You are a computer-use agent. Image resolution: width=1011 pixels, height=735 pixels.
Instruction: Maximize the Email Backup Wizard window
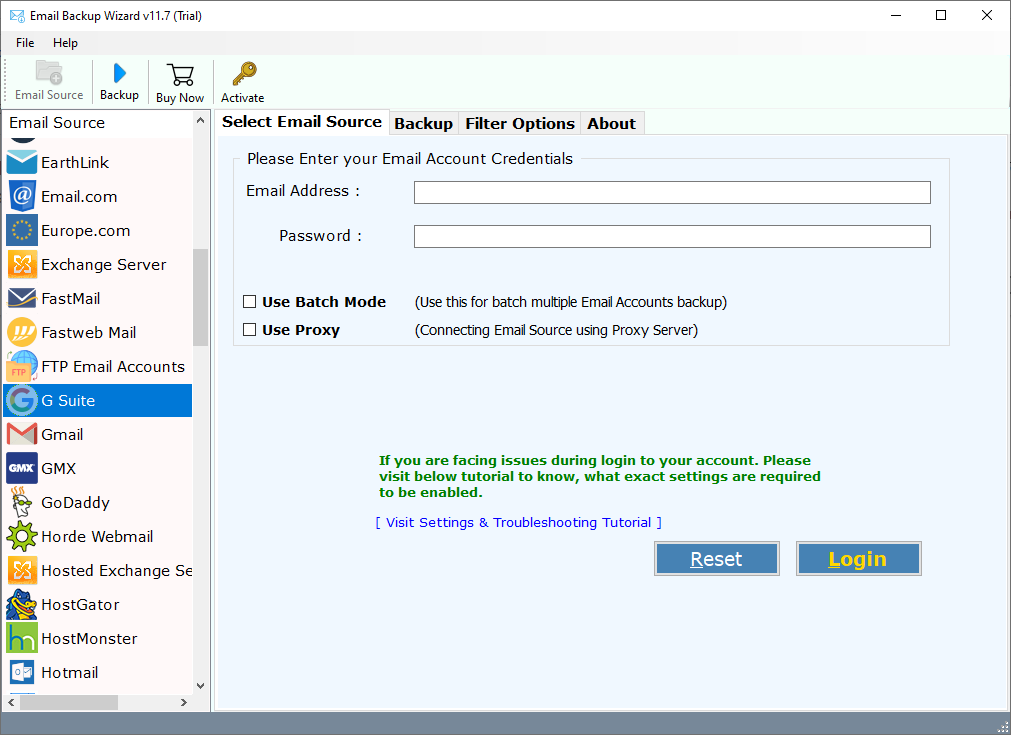(941, 15)
